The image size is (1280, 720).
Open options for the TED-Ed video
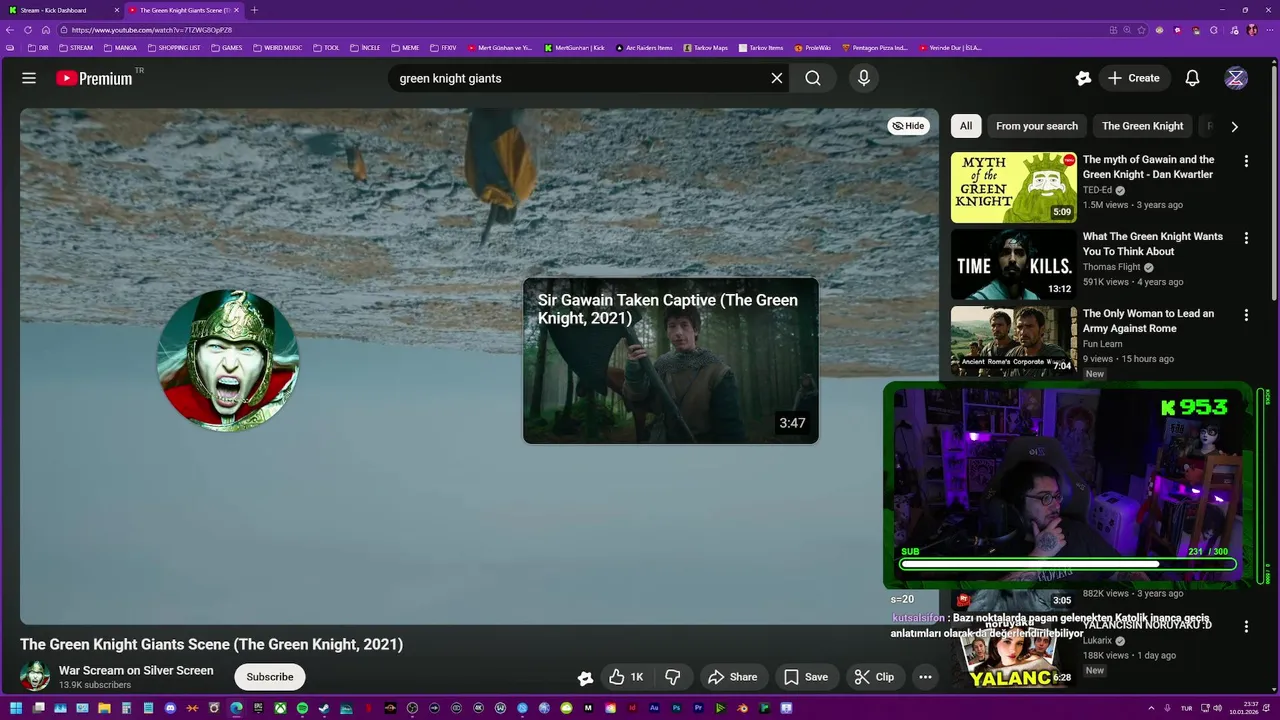[x=1246, y=161]
